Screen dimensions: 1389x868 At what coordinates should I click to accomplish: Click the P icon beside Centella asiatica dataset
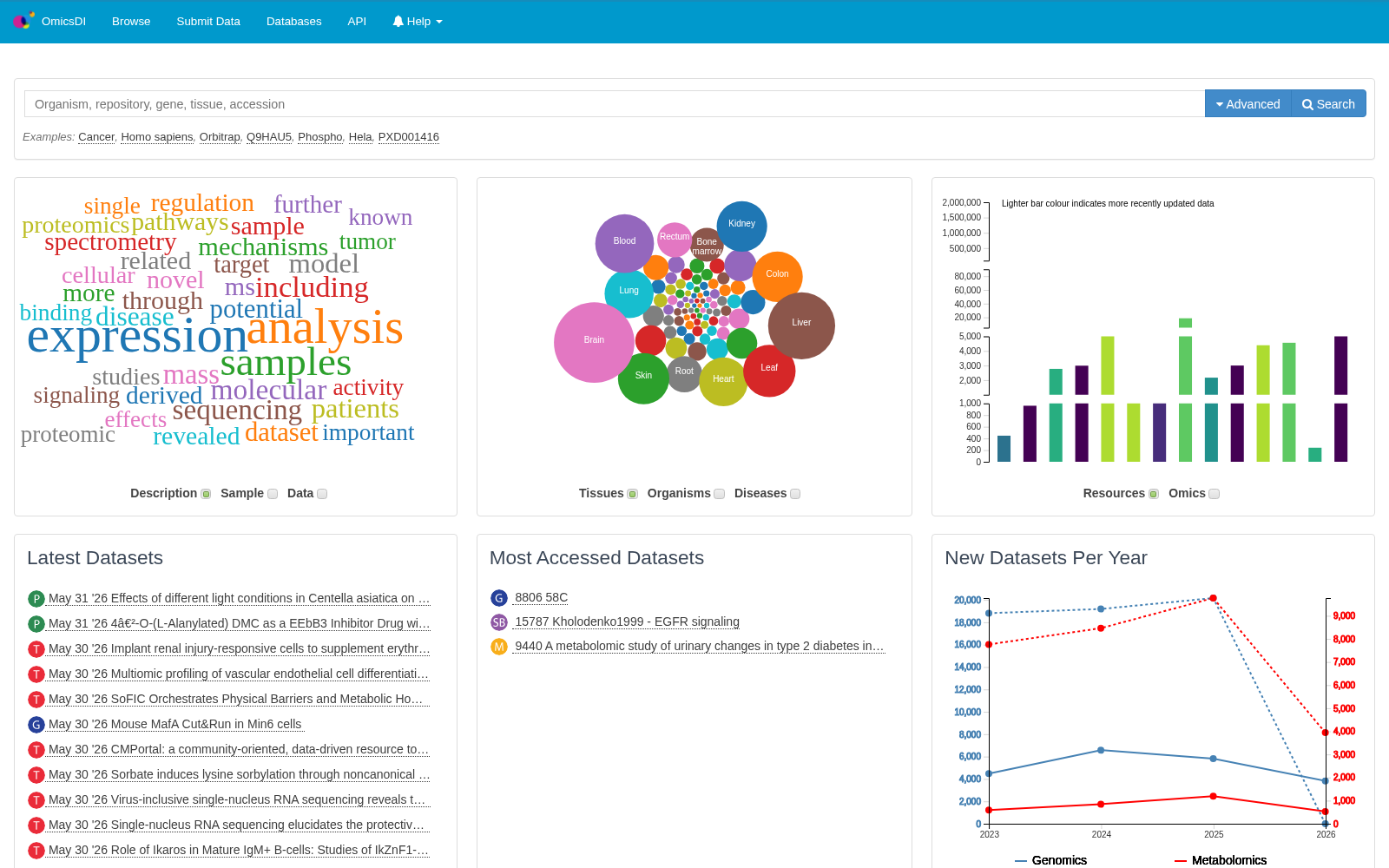pyautogui.click(x=36, y=599)
